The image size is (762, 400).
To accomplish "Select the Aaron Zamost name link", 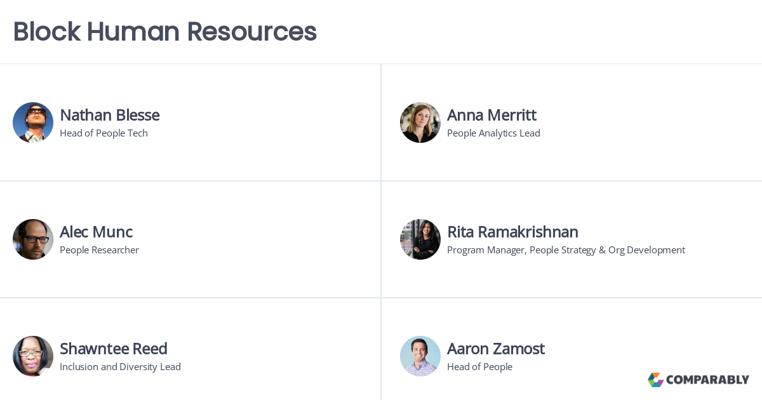I will pyautogui.click(x=496, y=348).
